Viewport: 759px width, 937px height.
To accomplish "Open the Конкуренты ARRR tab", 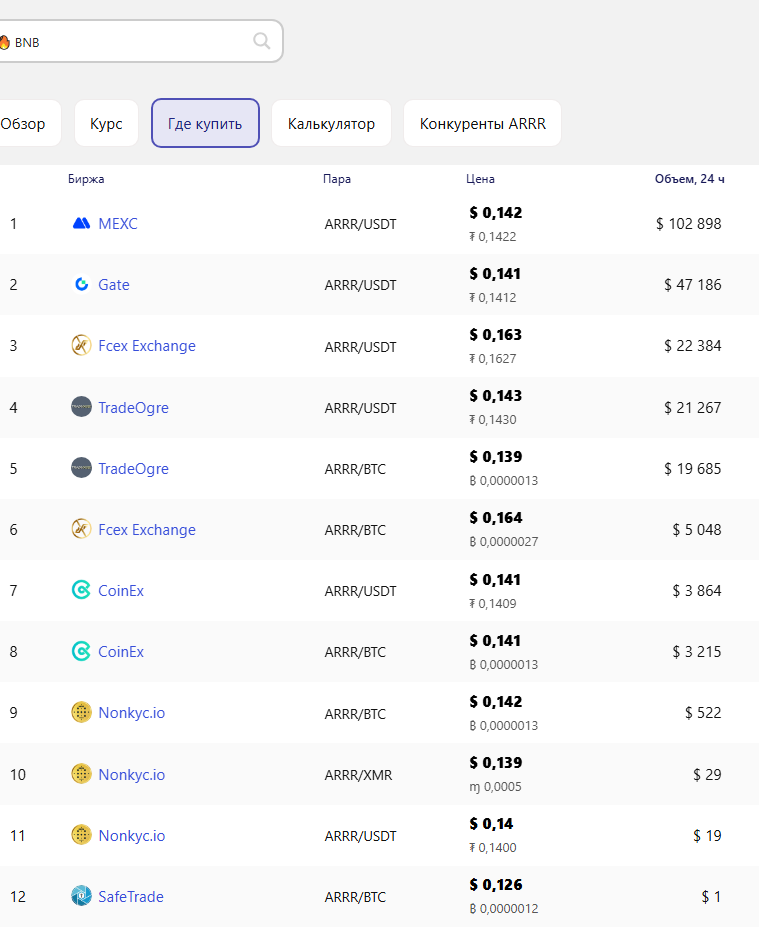I will [482, 123].
